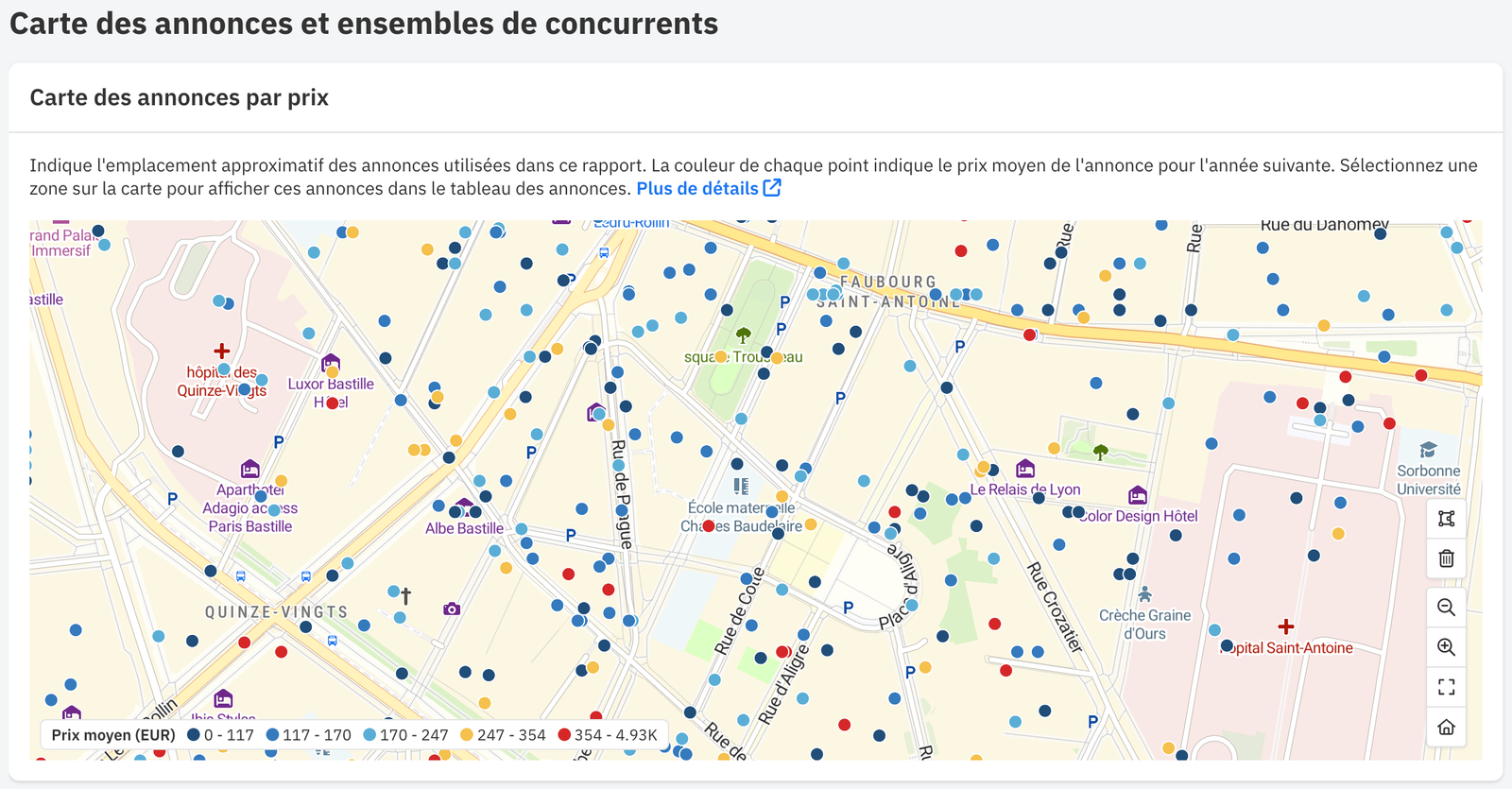Screen dimensions: 1512x789
Task: Click the Rue d'Aligre street label
Action: click(x=783, y=684)
